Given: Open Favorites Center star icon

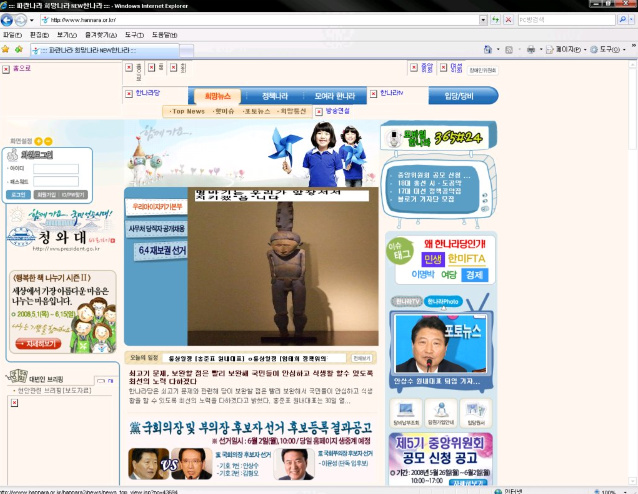Looking at the screenshot, I should pyautogui.click(x=5, y=50).
